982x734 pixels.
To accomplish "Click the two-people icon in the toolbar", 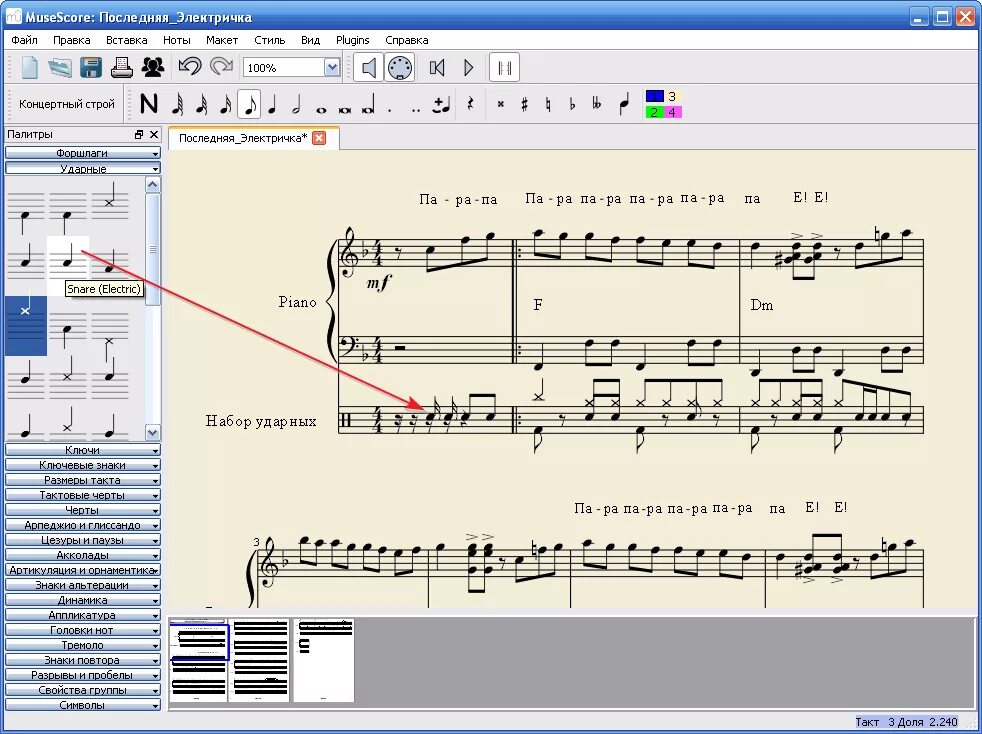I will [152, 67].
